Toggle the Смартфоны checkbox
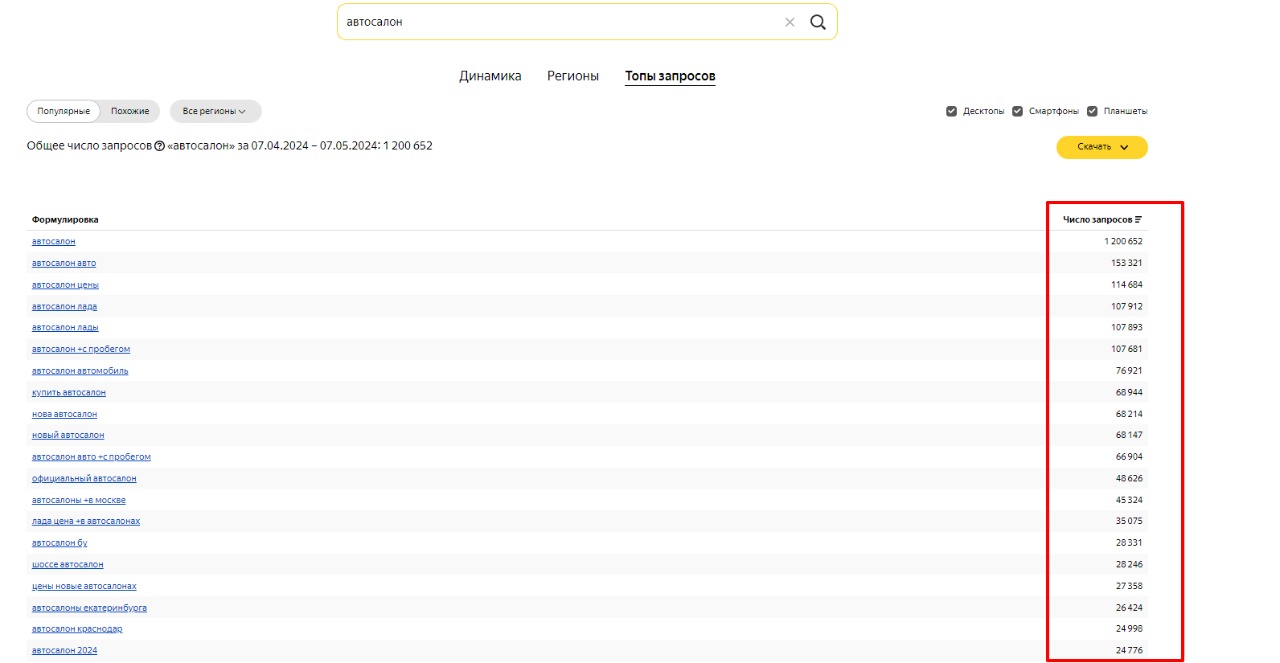Image resolution: width=1280 pixels, height=663 pixels. tap(1017, 111)
